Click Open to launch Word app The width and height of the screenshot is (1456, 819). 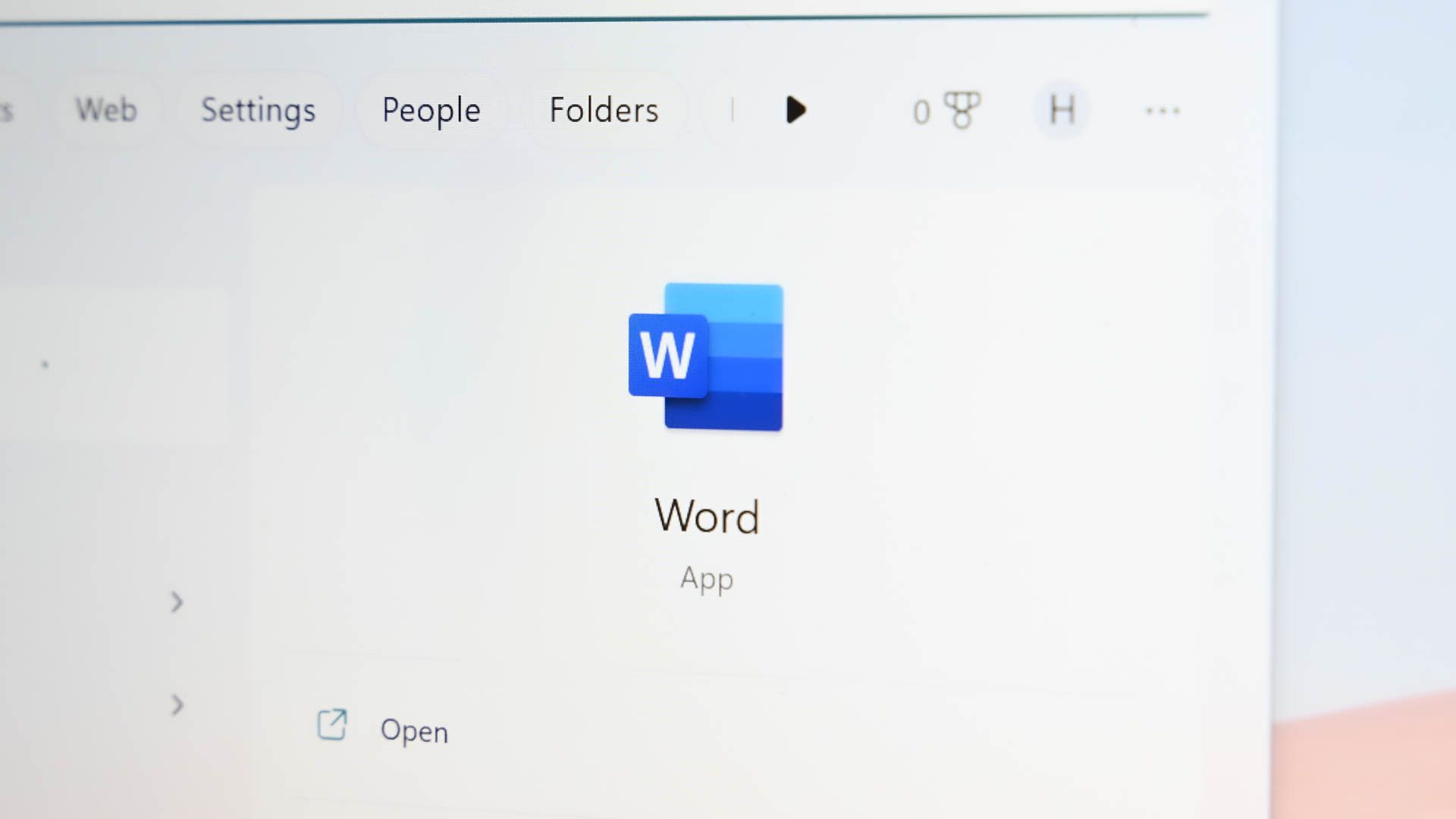click(413, 730)
